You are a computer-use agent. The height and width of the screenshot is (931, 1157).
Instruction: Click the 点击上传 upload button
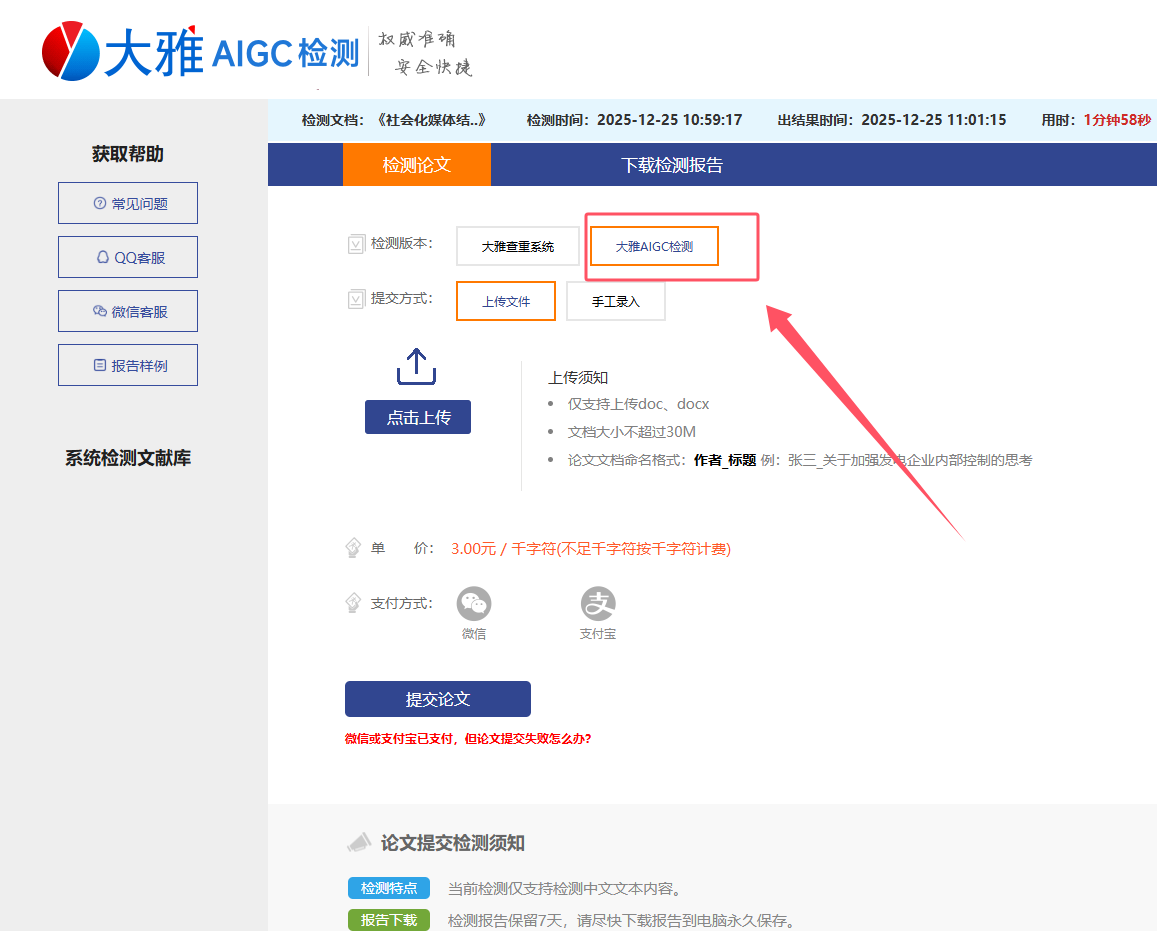coord(417,417)
